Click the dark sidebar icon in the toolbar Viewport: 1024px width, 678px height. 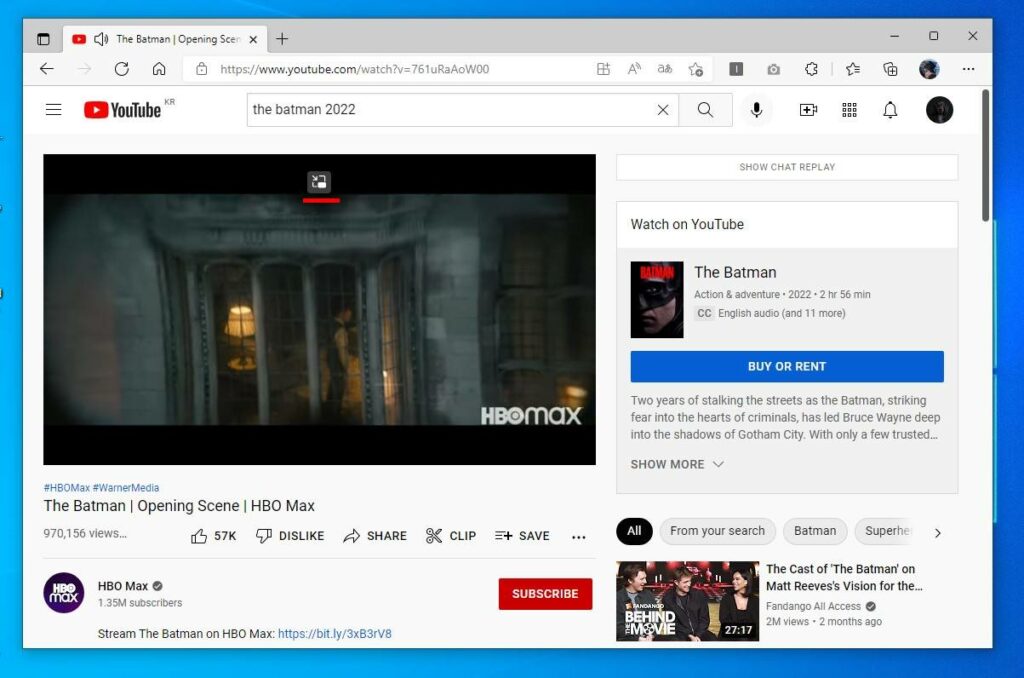coord(736,69)
